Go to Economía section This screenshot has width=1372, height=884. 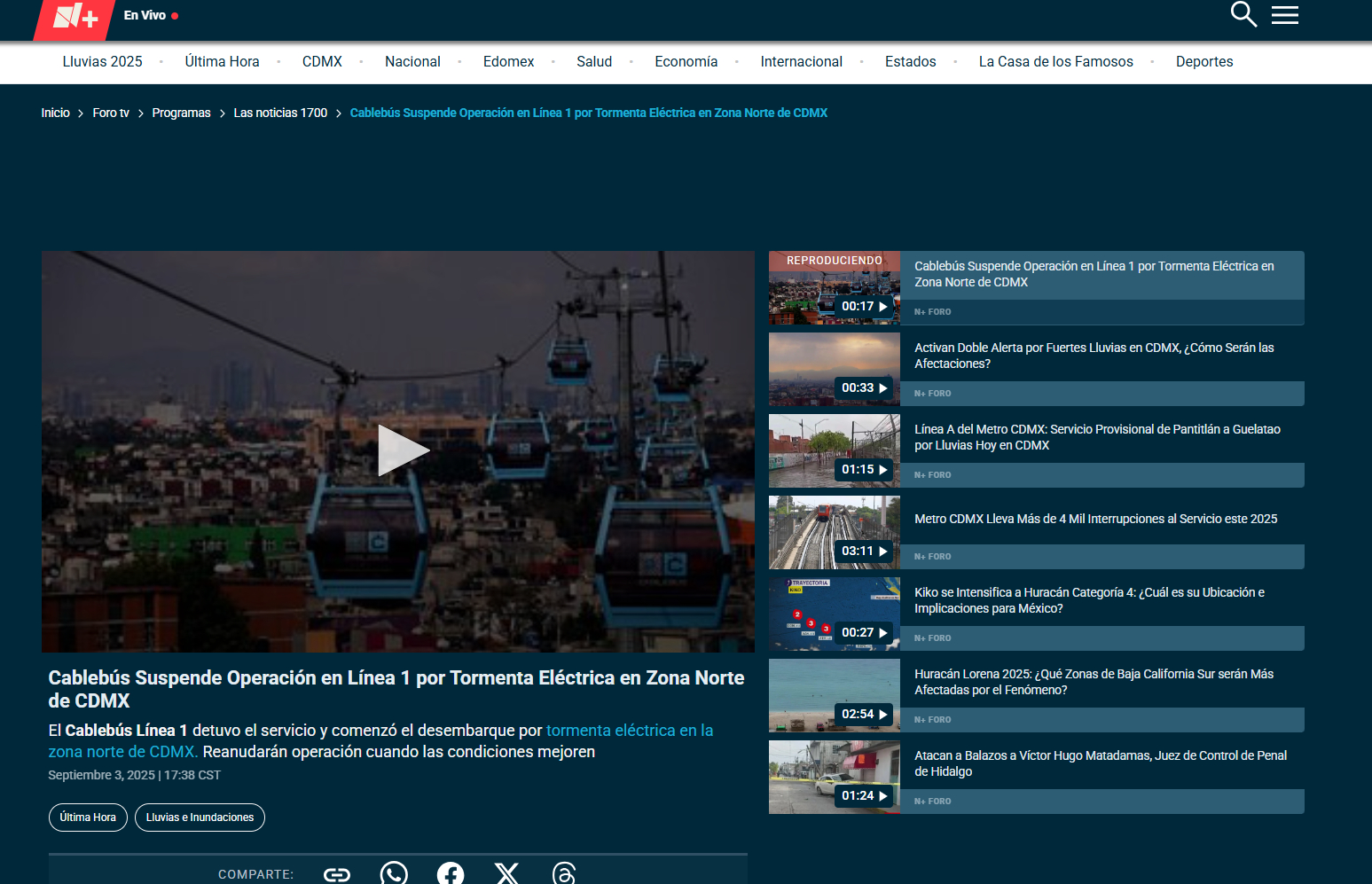[686, 61]
